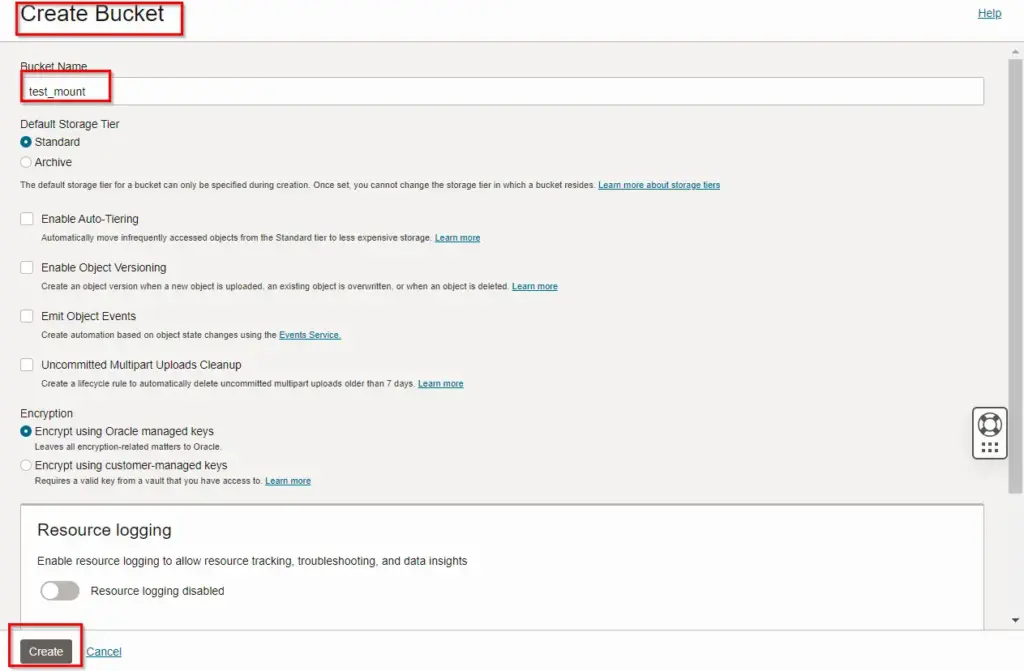
Task: Turn on the Resource logging switch
Action: [60, 591]
